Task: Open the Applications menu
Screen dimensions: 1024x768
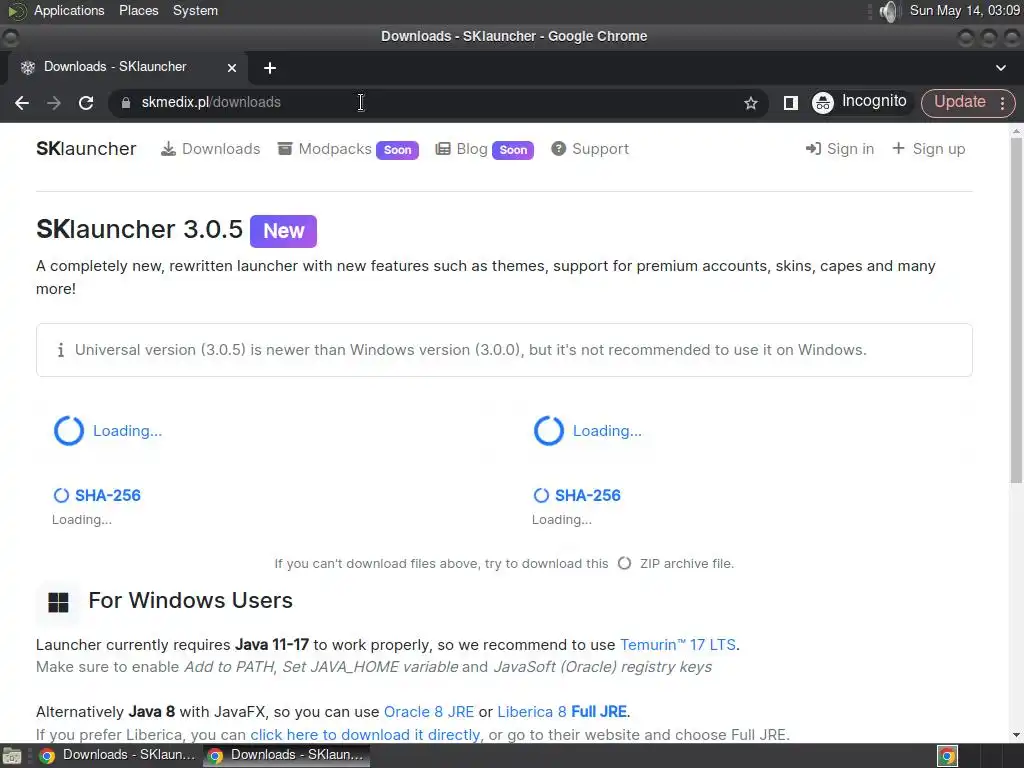Action: (69, 11)
